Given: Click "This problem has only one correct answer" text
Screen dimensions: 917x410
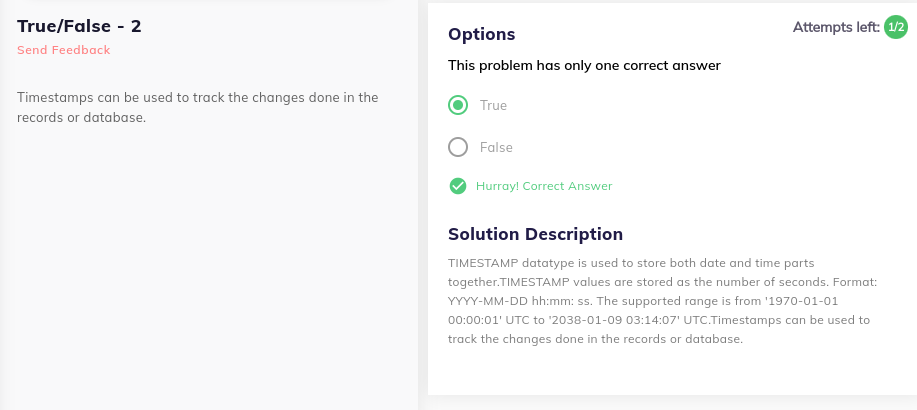Looking at the screenshot, I should [584, 66].
